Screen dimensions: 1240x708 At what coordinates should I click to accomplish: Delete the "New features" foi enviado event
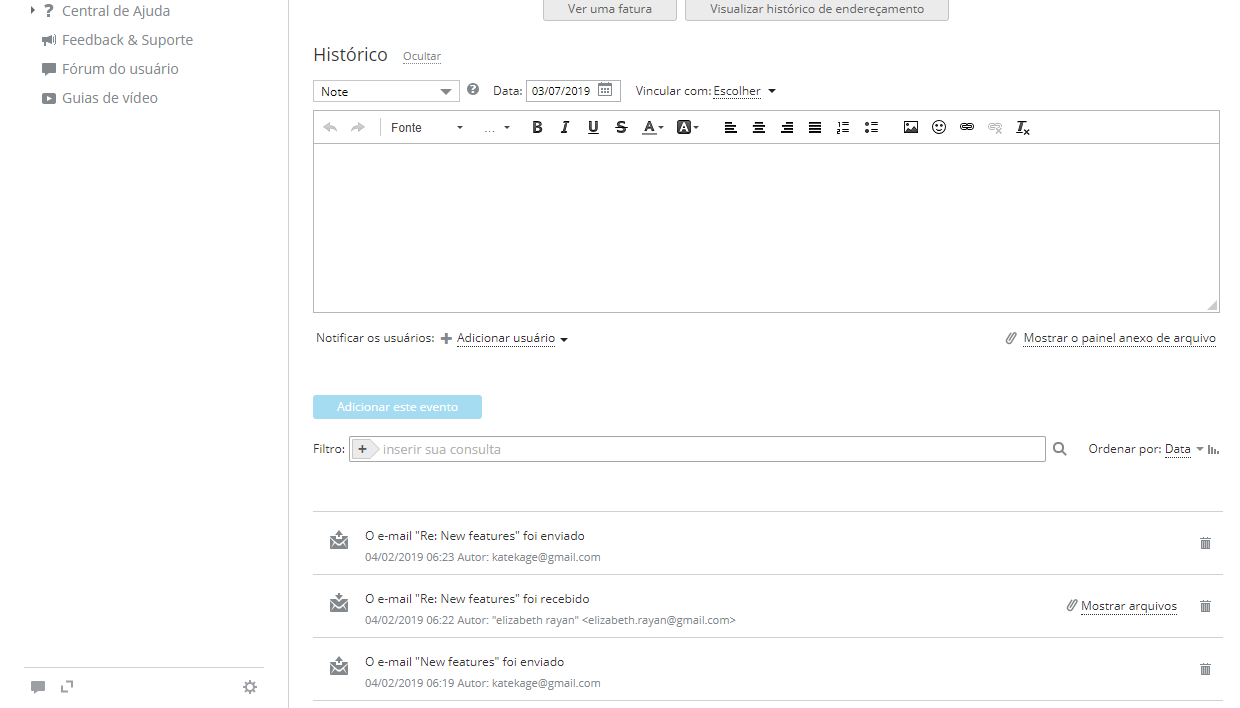tap(1205, 669)
